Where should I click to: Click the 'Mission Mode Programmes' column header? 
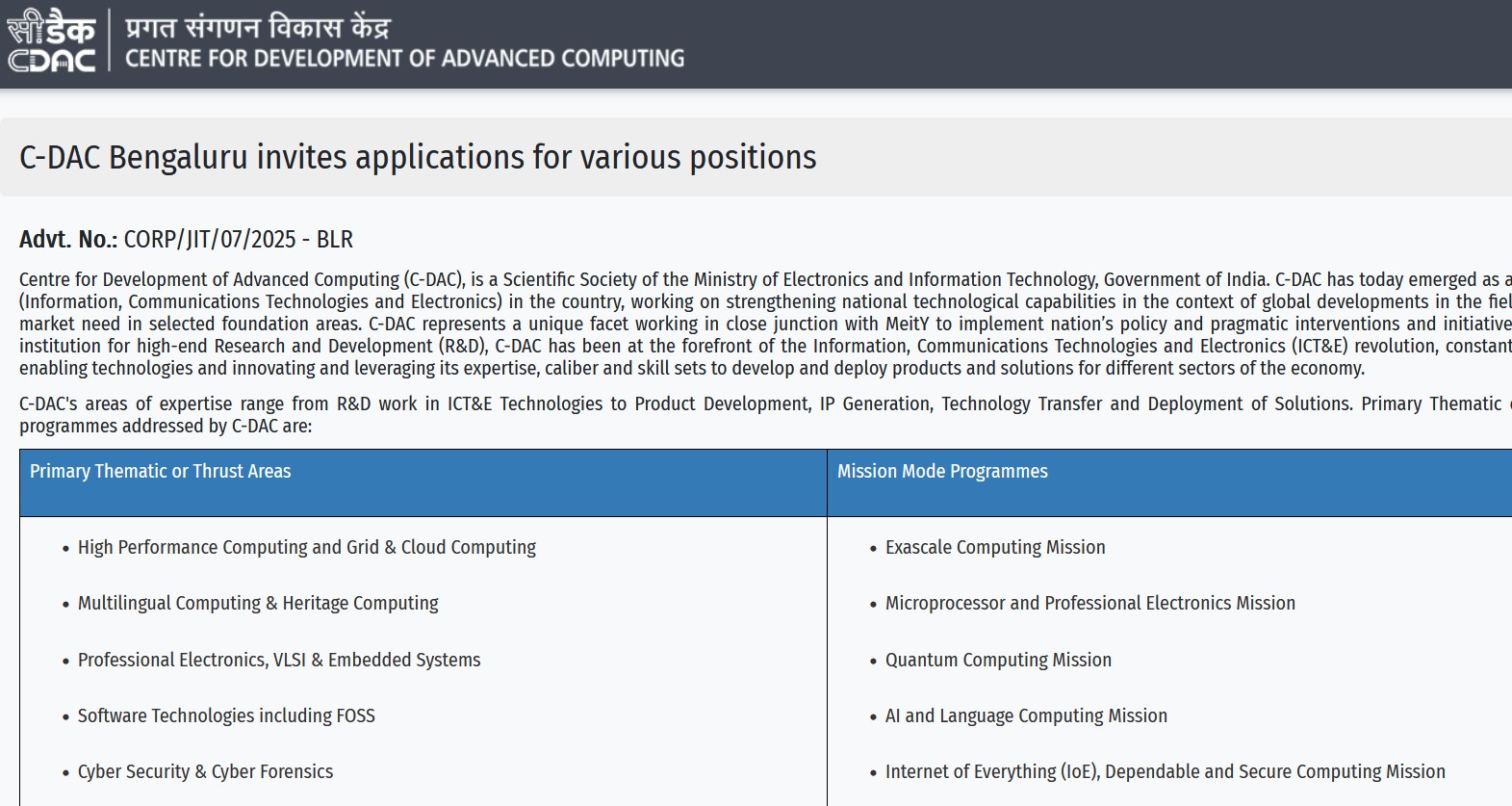tap(942, 471)
